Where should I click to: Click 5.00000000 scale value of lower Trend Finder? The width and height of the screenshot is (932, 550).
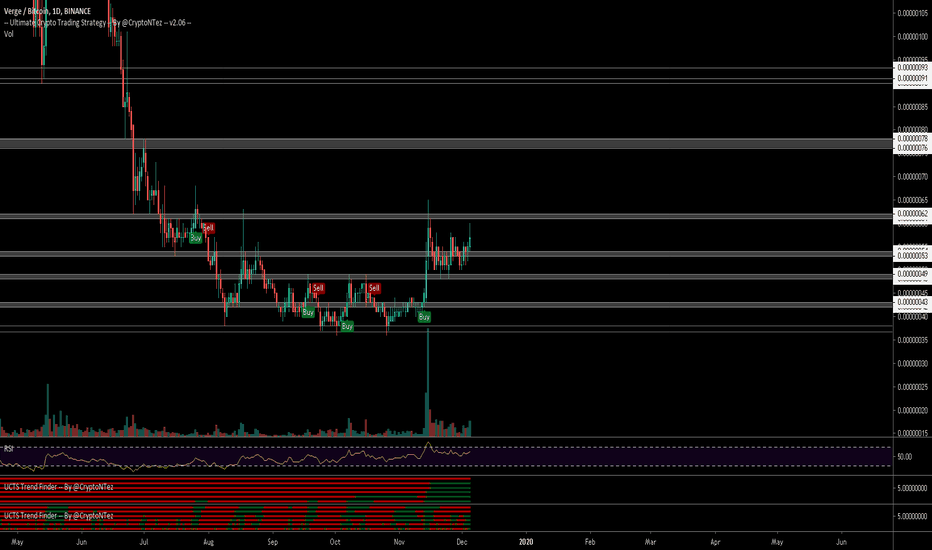(912, 516)
